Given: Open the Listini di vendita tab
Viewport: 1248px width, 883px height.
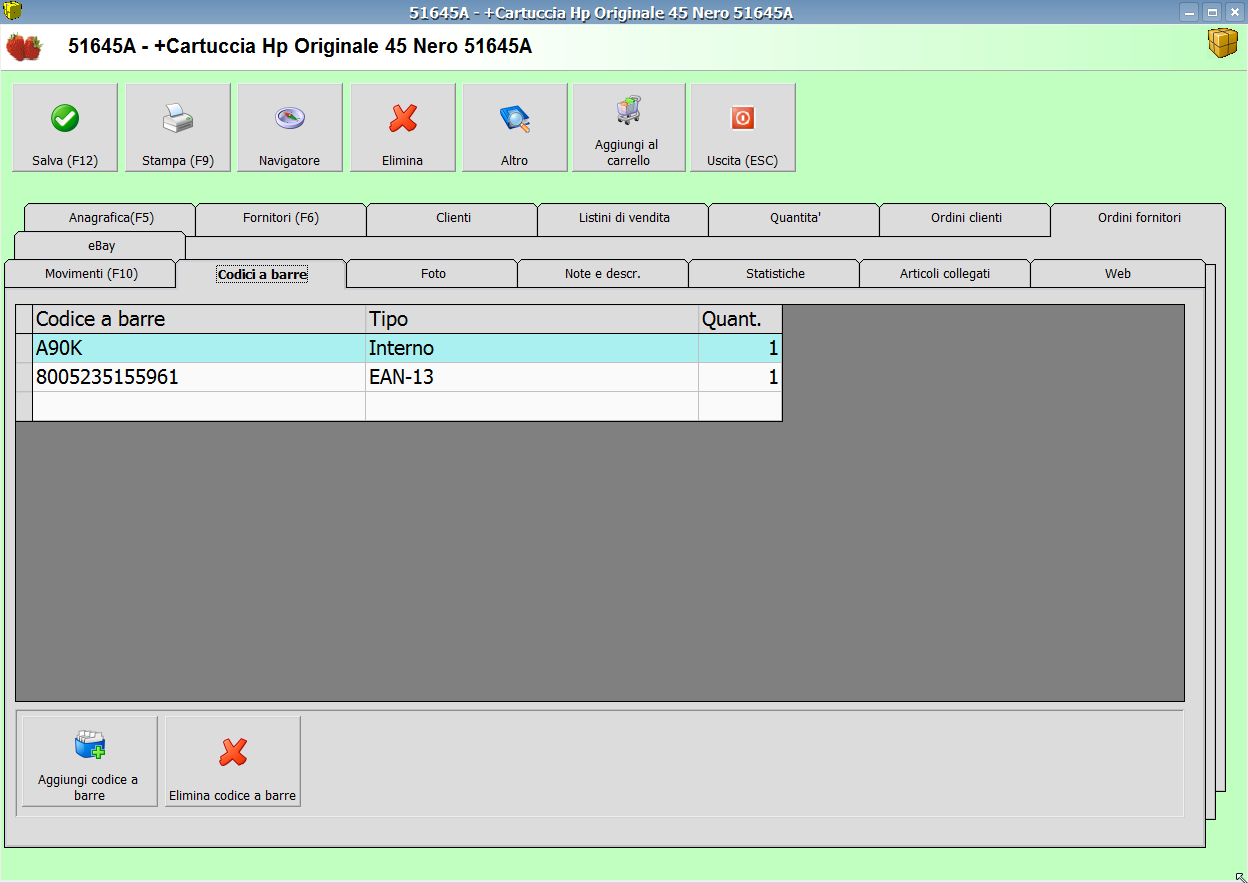Looking at the screenshot, I should click(x=624, y=218).
